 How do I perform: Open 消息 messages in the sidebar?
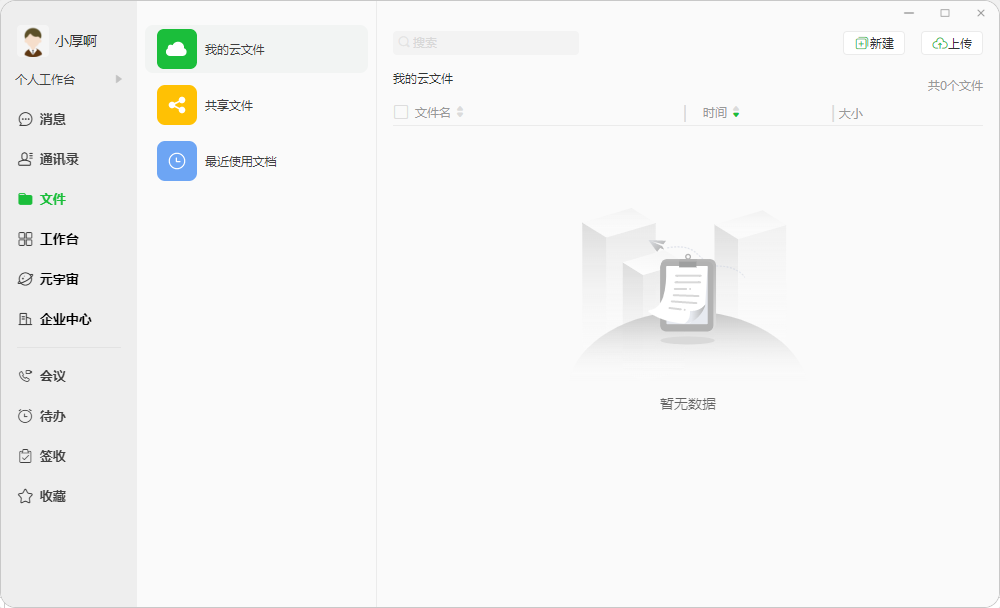point(42,119)
